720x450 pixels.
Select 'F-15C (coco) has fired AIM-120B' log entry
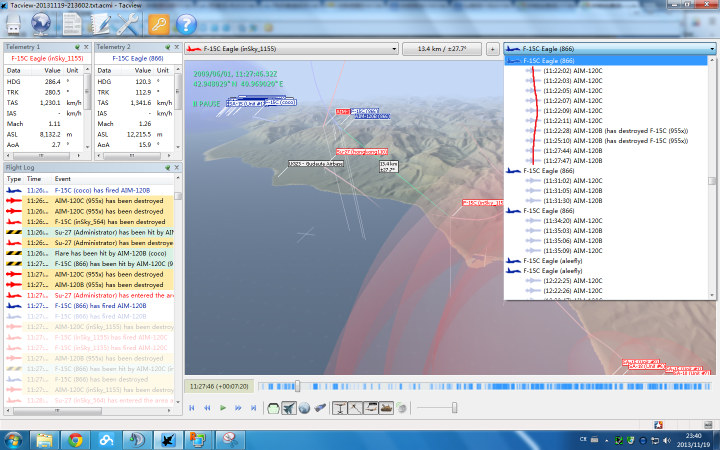click(100, 189)
